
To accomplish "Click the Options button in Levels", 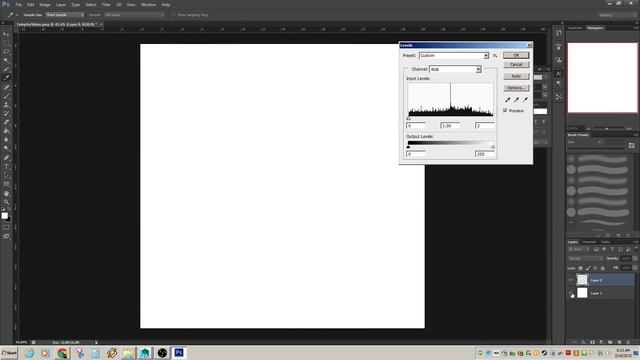I will coord(516,88).
